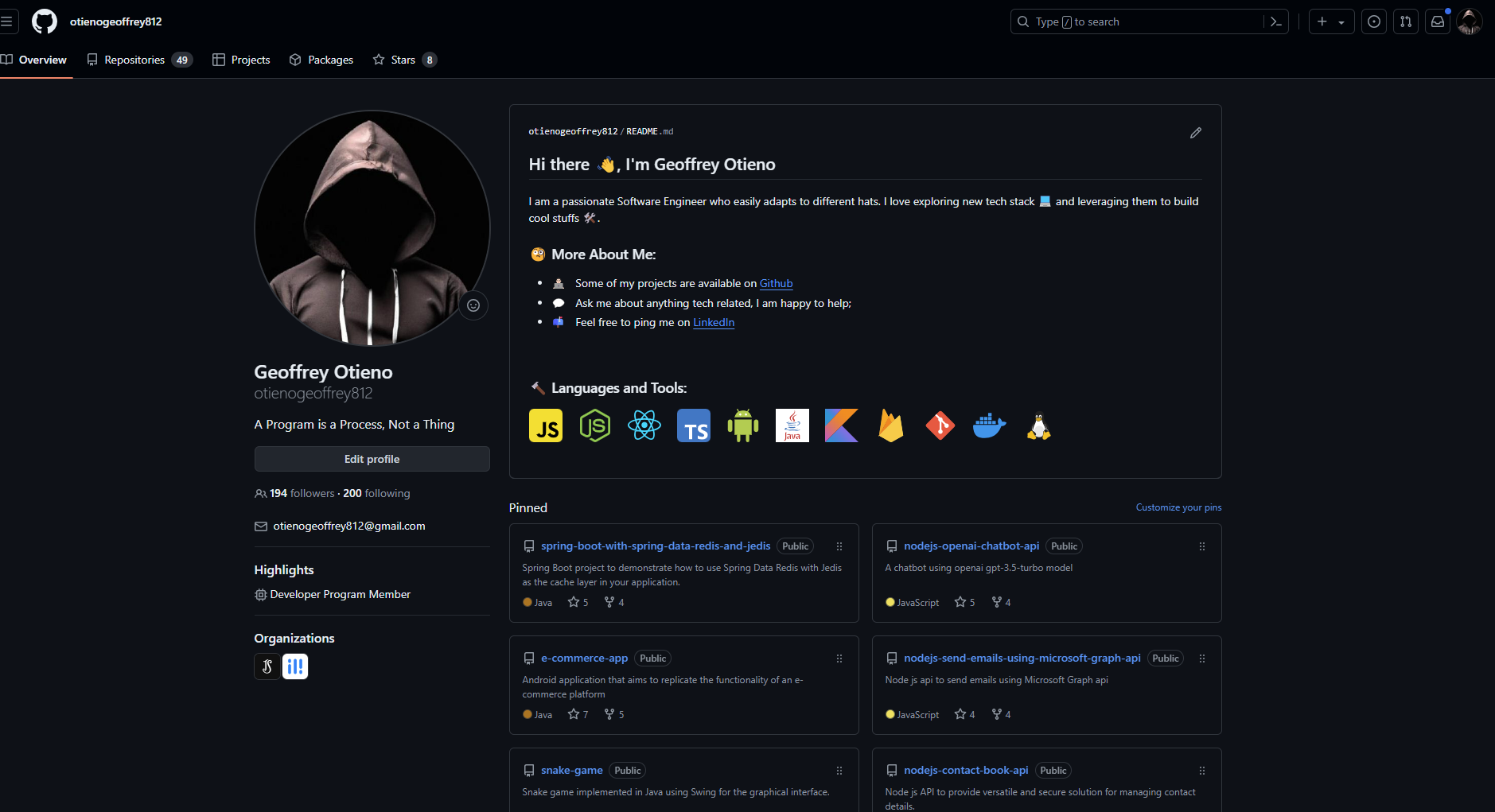Screen dimensions: 1495x812
Task: Open user avatar menu in top right
Action: (1469, 21)
